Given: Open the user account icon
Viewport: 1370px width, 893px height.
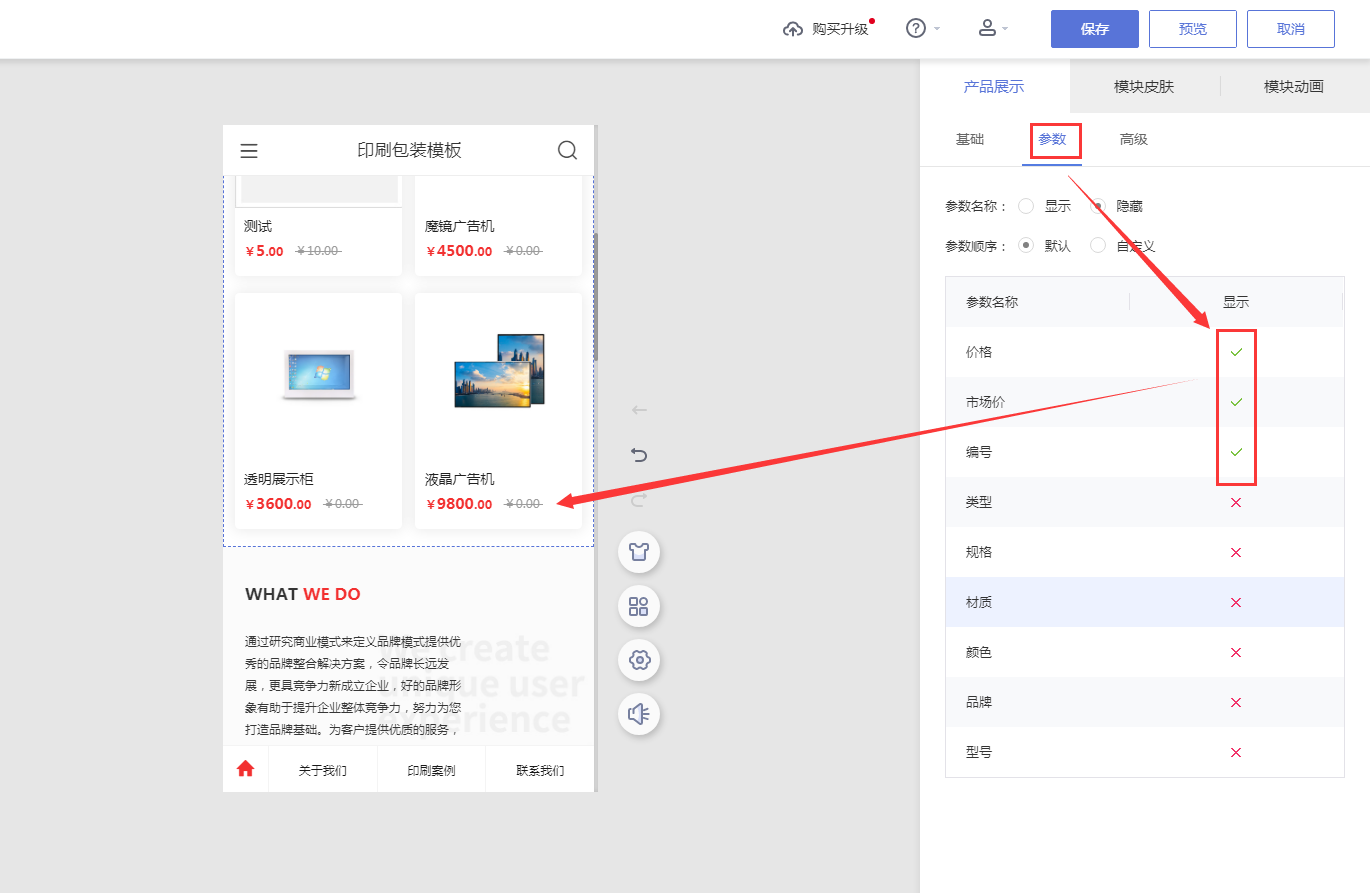Looking at the screenshot, I should [987, 28].
